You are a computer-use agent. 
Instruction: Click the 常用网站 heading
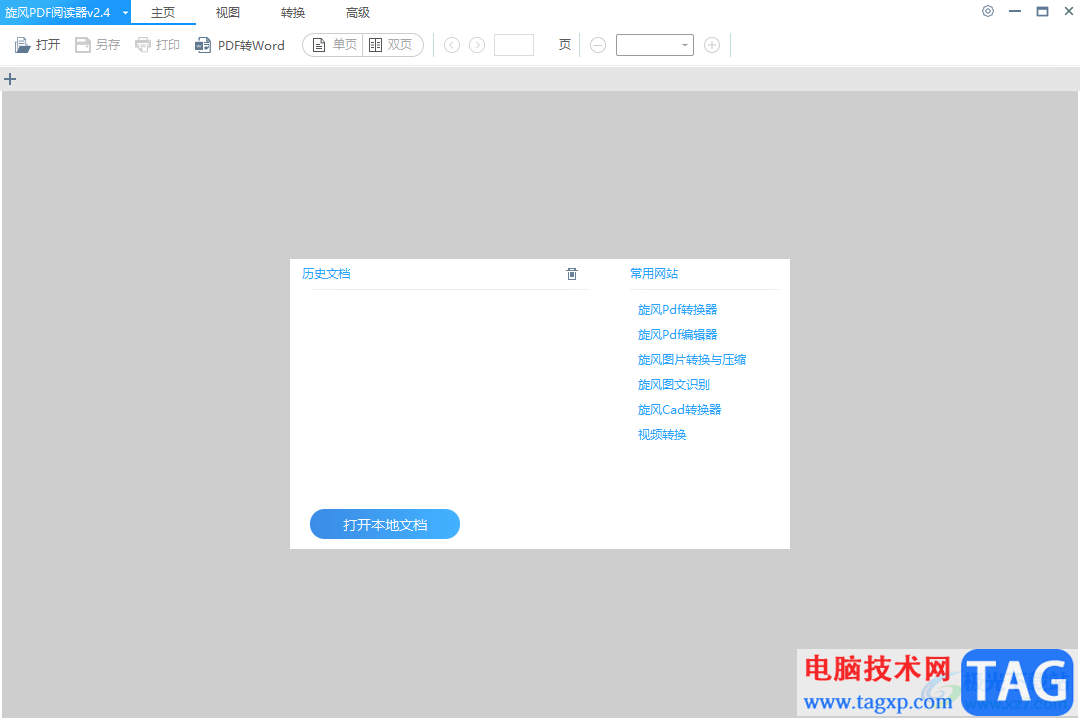[x=654, y=274]
